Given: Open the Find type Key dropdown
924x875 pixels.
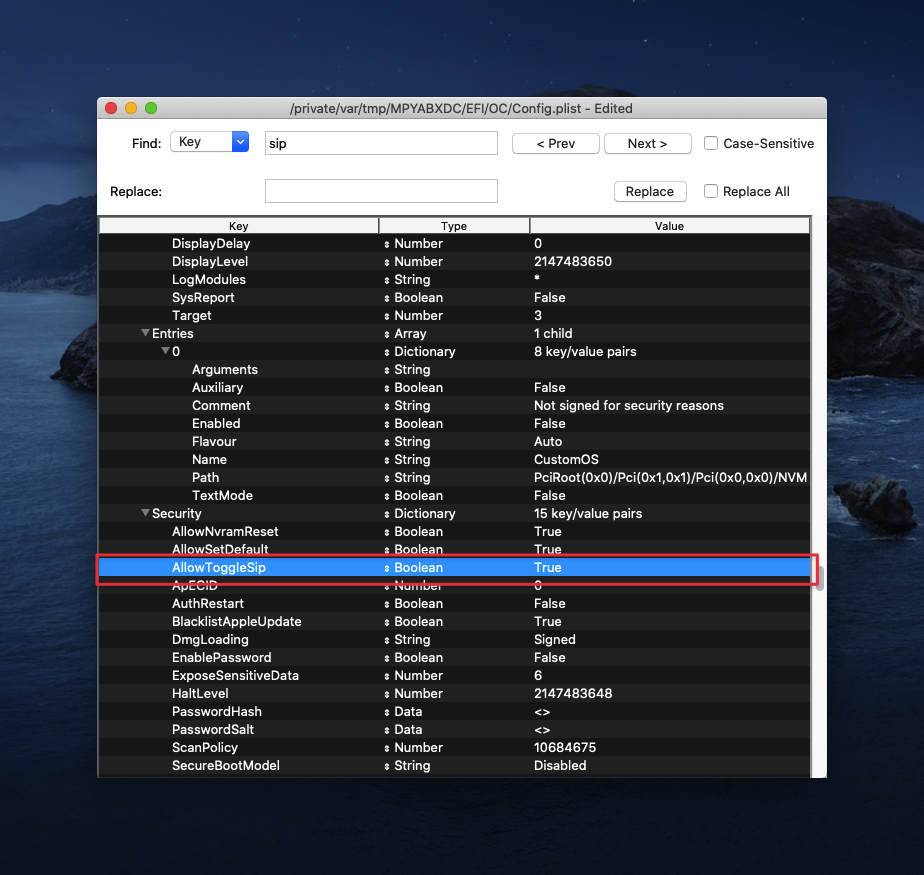Looking at the screenshot, I should click(209, 142).
